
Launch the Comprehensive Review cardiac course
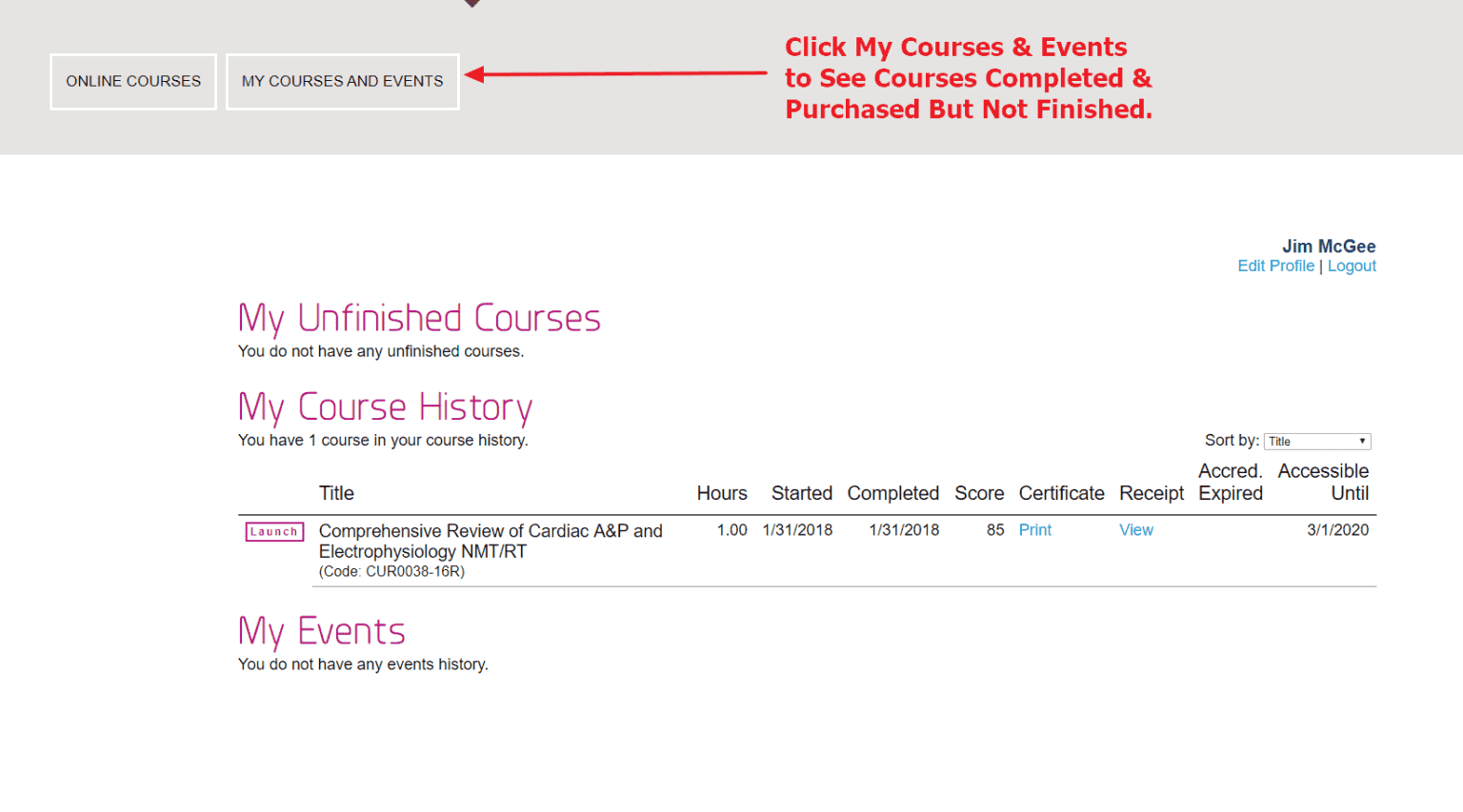click(273, 531)
